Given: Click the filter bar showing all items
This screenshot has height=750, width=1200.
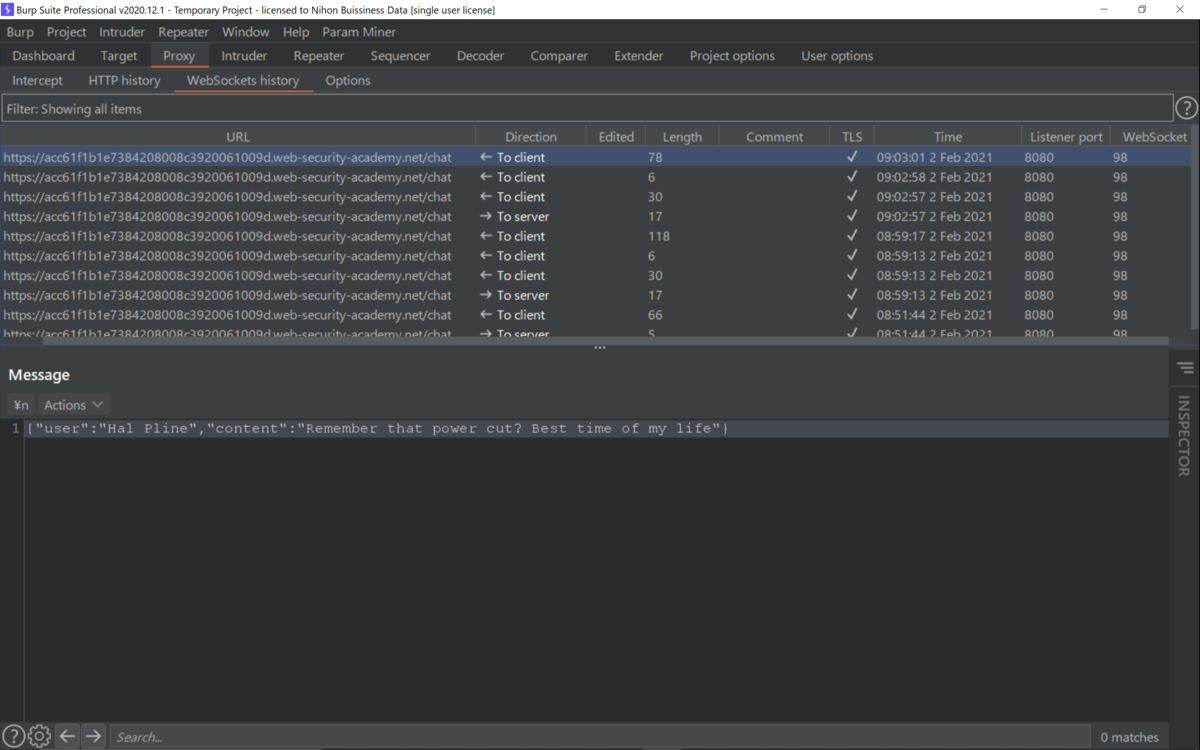Looking at the screenshot, I should pyautogui.click(x=587, y=109).
